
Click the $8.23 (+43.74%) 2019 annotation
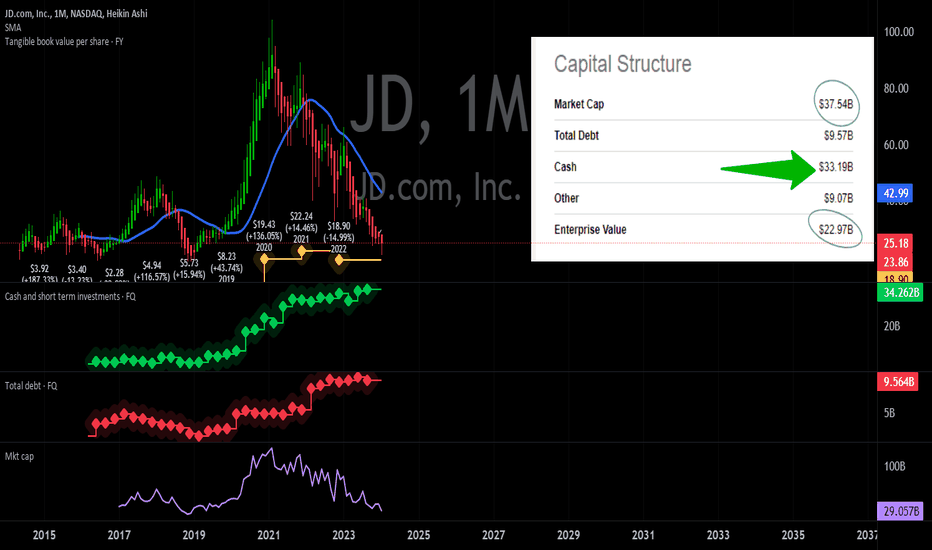point(226,268)
